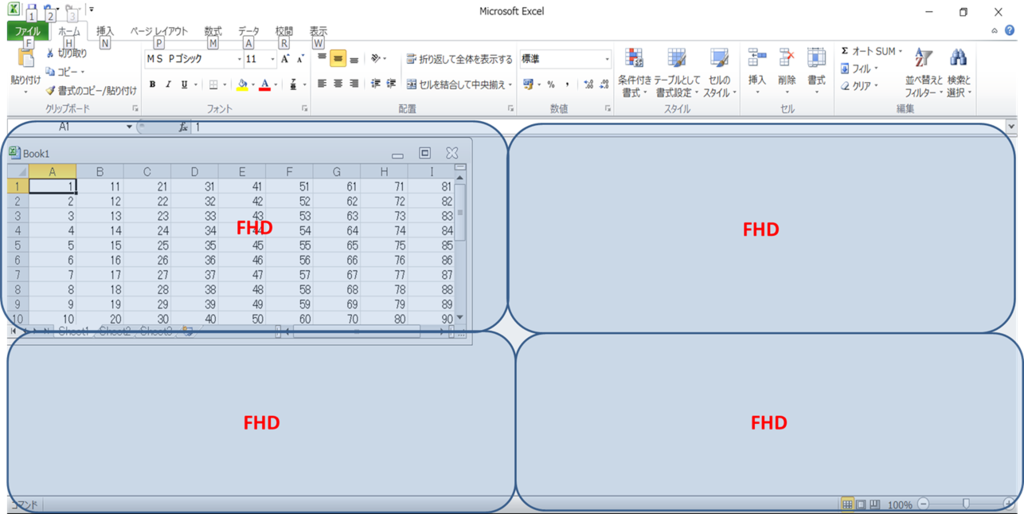This screenshot has height=514, width=1024.
Task: Click the phonetic guide (furigana) icon
Action: tap(293, 84)
